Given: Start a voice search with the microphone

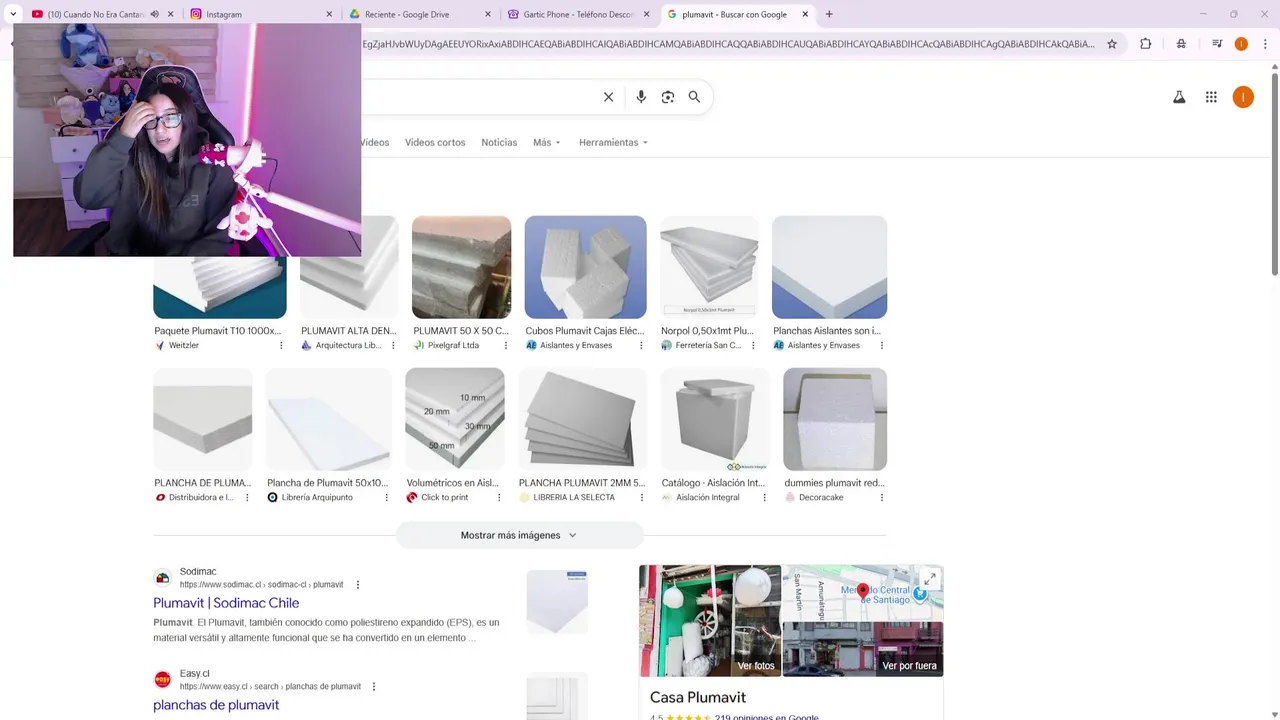Looking at the screenshot, I should (x=641, y=97).
